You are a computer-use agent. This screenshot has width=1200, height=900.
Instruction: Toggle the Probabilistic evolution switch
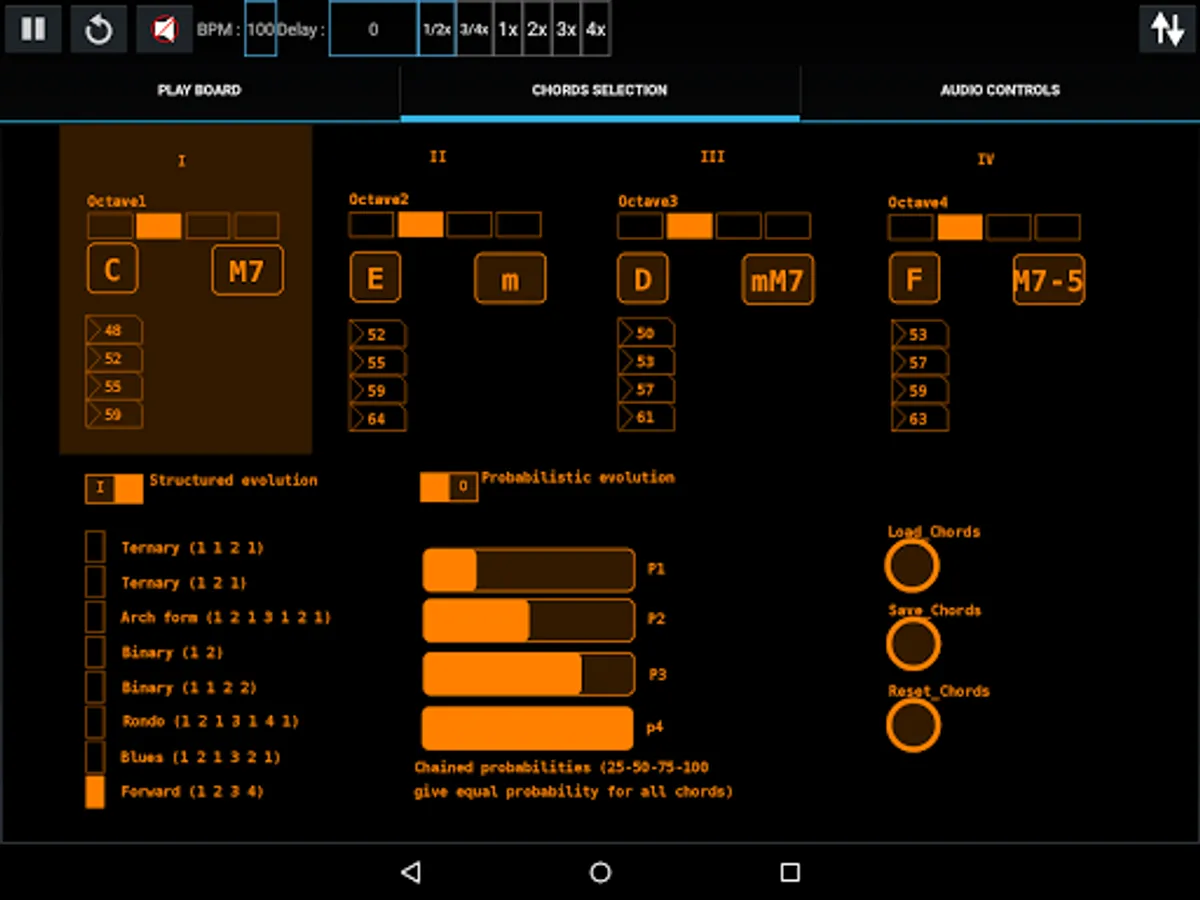pos(449,487)
